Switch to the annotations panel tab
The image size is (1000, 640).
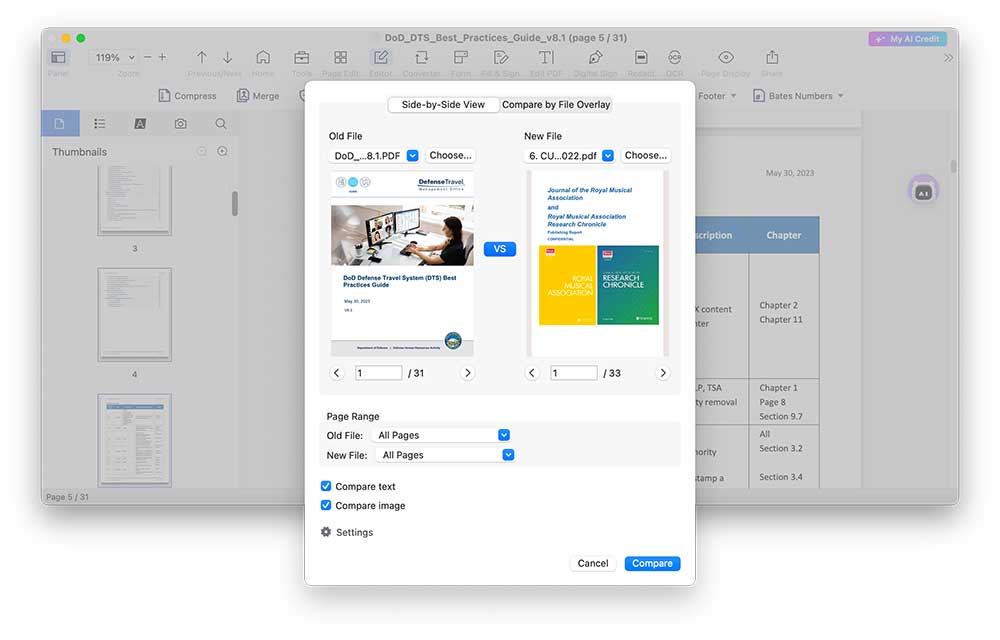tap(140, 124)
